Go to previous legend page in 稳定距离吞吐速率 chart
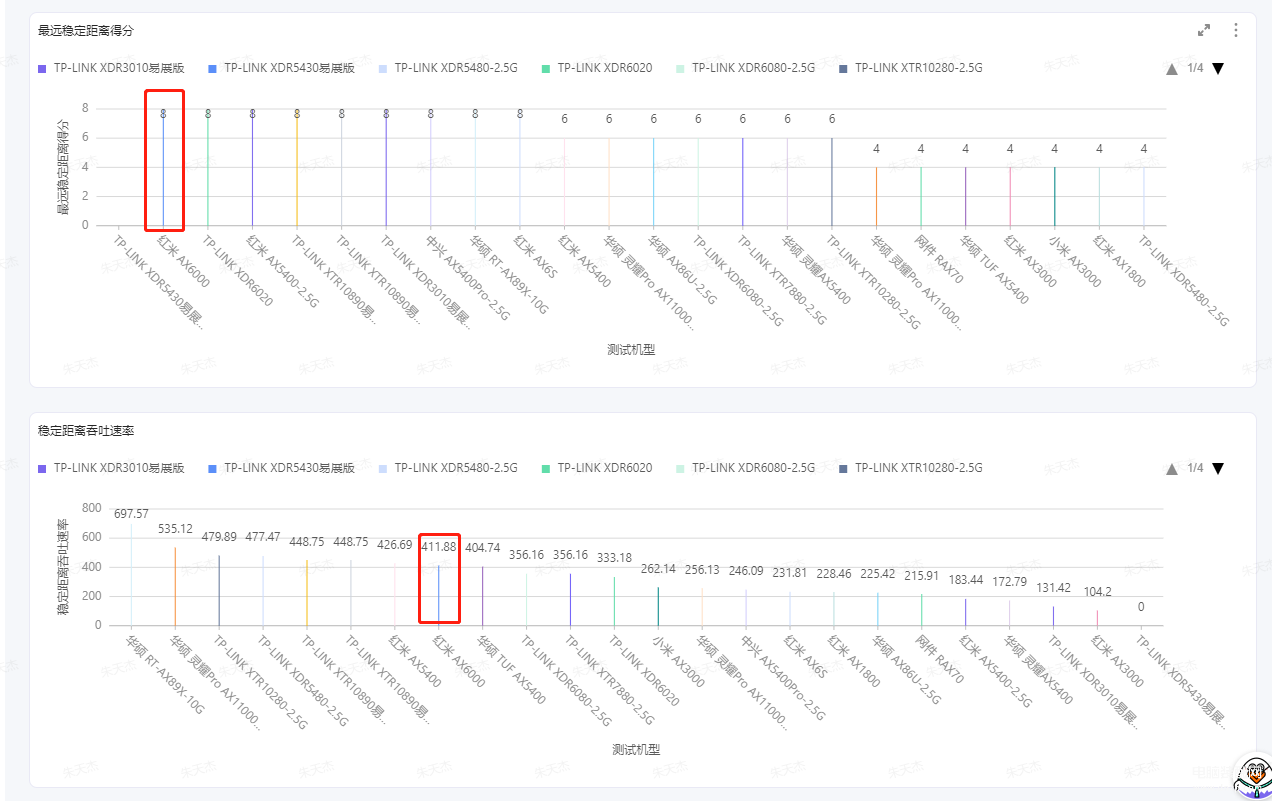The height and width of the screenshot is (801, 1272). click(x=1172, y=468)
